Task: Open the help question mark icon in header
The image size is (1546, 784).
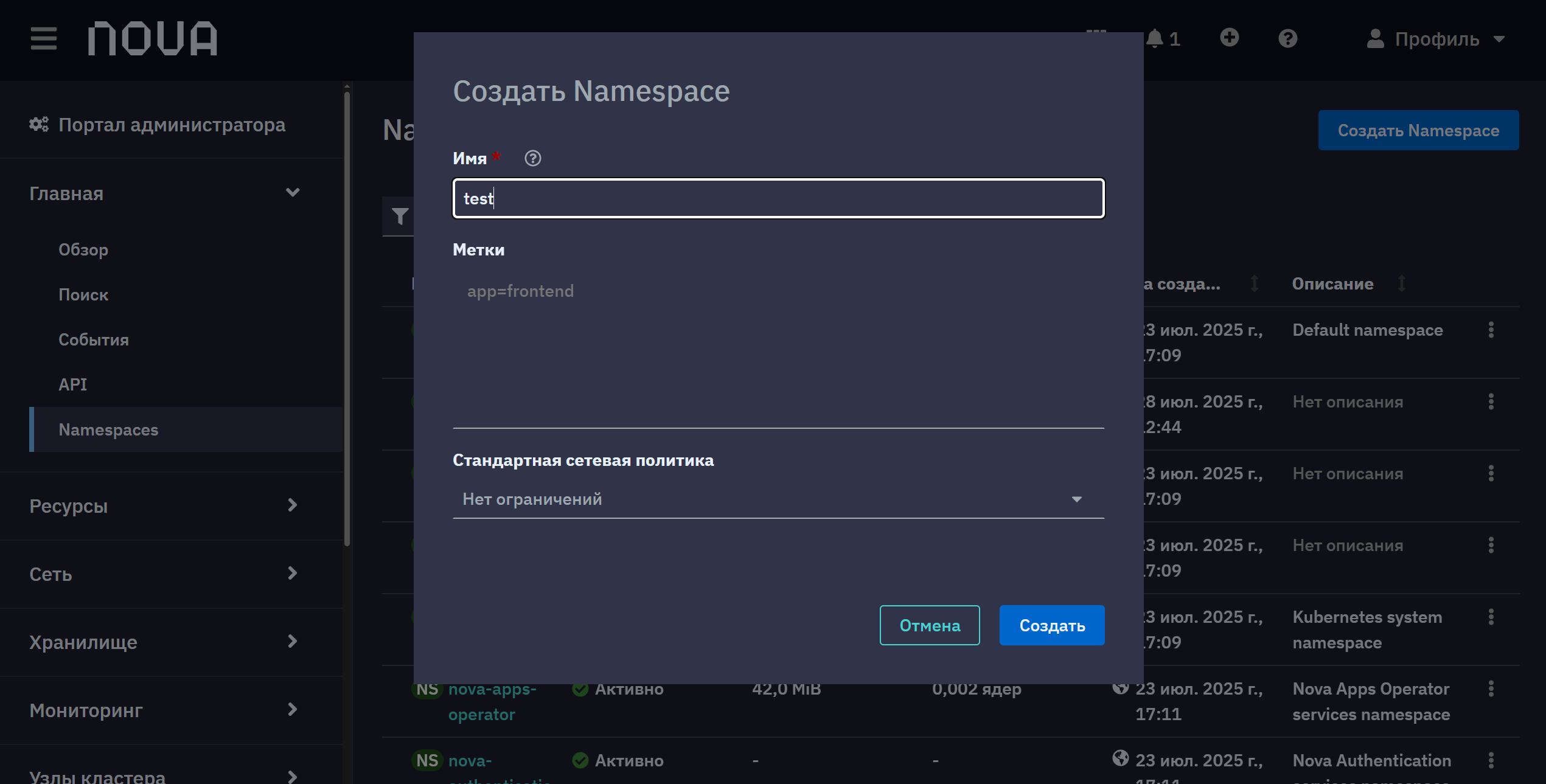Action: tap(1287, 39)
